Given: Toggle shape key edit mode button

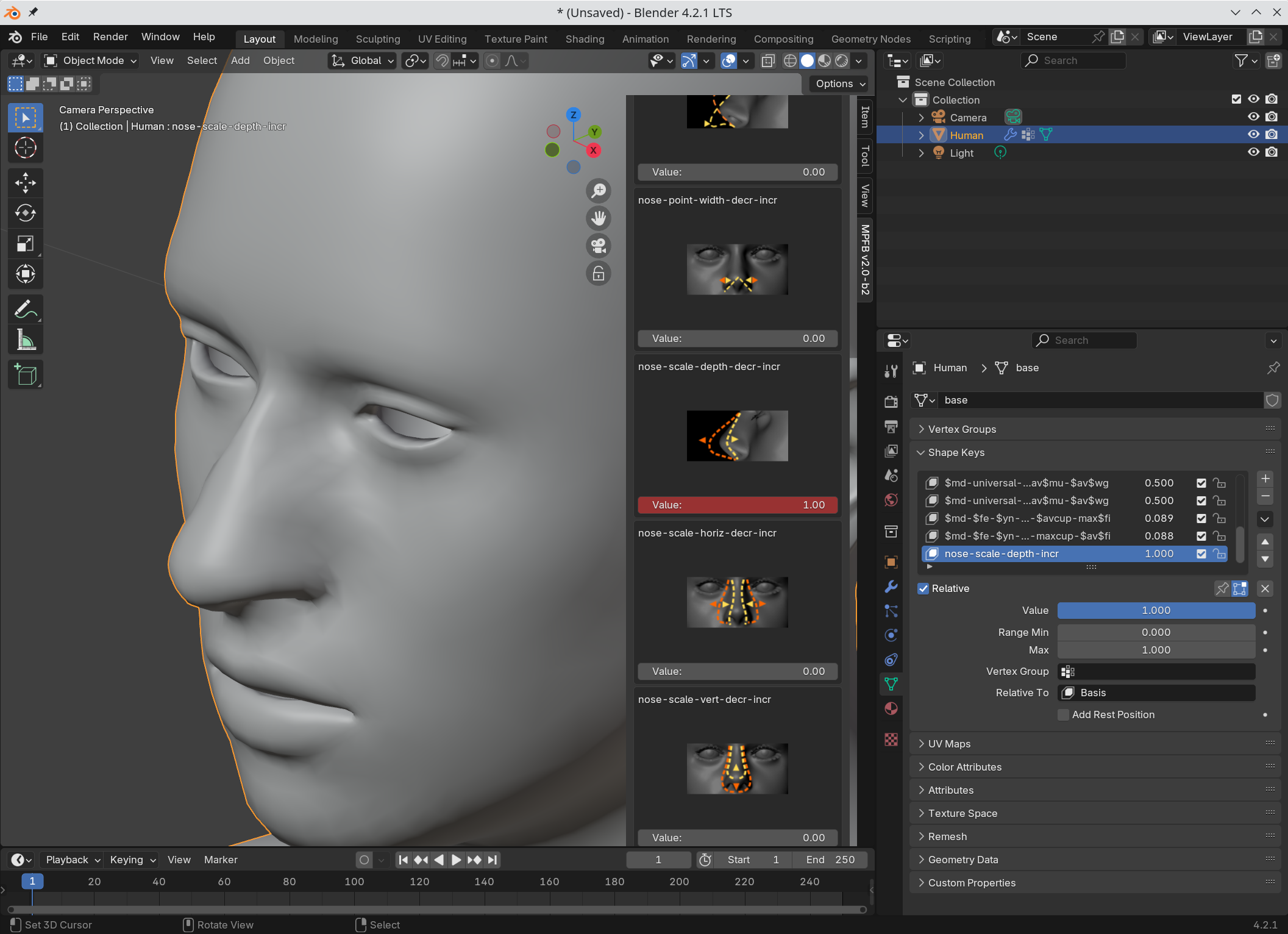Looking at the screenshot, I should 1240,588.
